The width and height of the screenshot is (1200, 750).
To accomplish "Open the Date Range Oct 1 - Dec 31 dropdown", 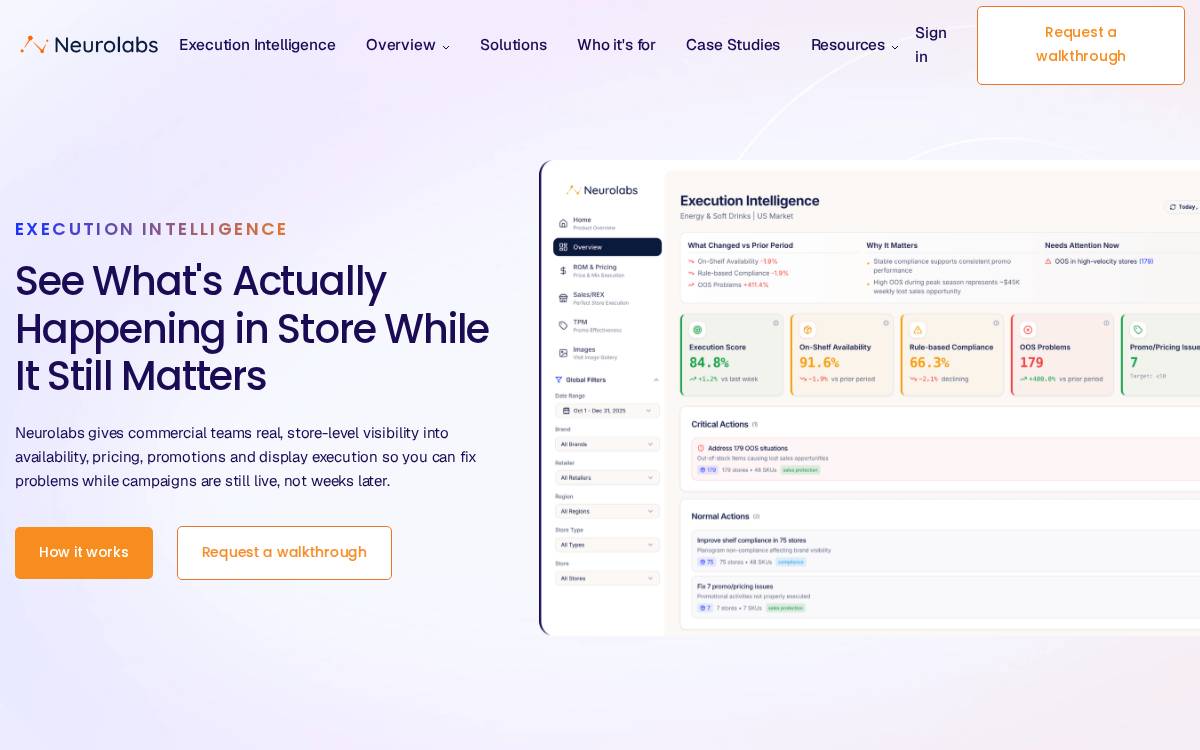I will (607, 410).
